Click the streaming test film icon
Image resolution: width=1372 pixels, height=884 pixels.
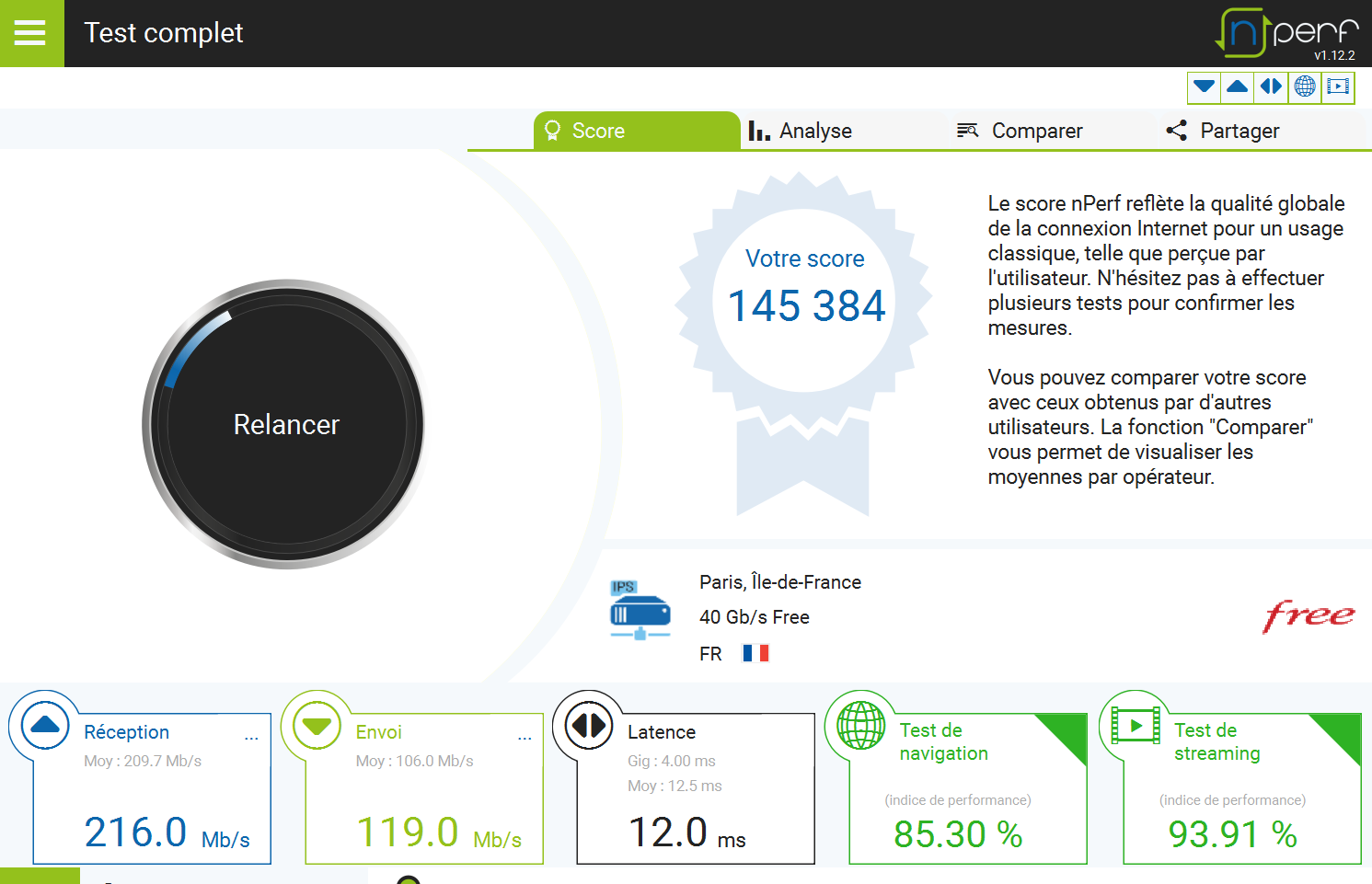1136,726
